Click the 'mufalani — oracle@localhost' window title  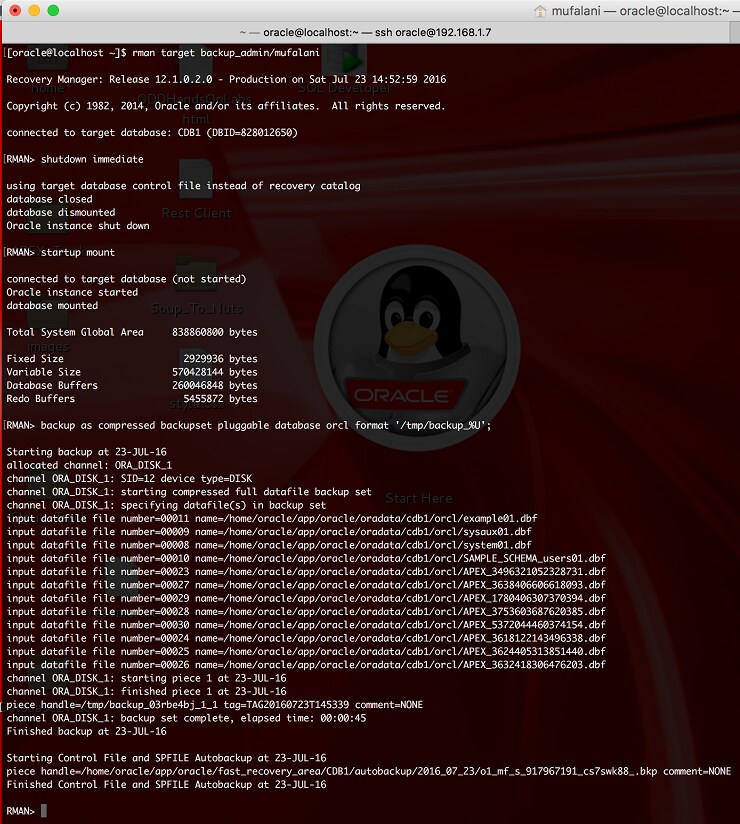tap(645, 11)
